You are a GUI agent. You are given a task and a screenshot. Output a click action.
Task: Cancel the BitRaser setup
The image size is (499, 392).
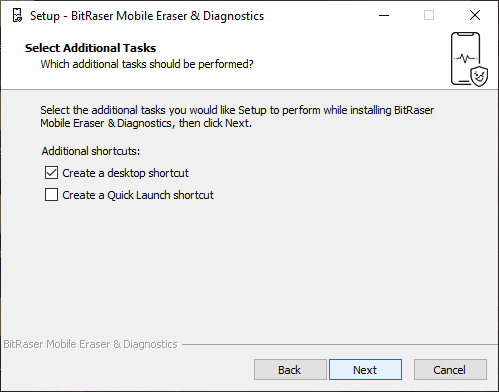[450, 370]
